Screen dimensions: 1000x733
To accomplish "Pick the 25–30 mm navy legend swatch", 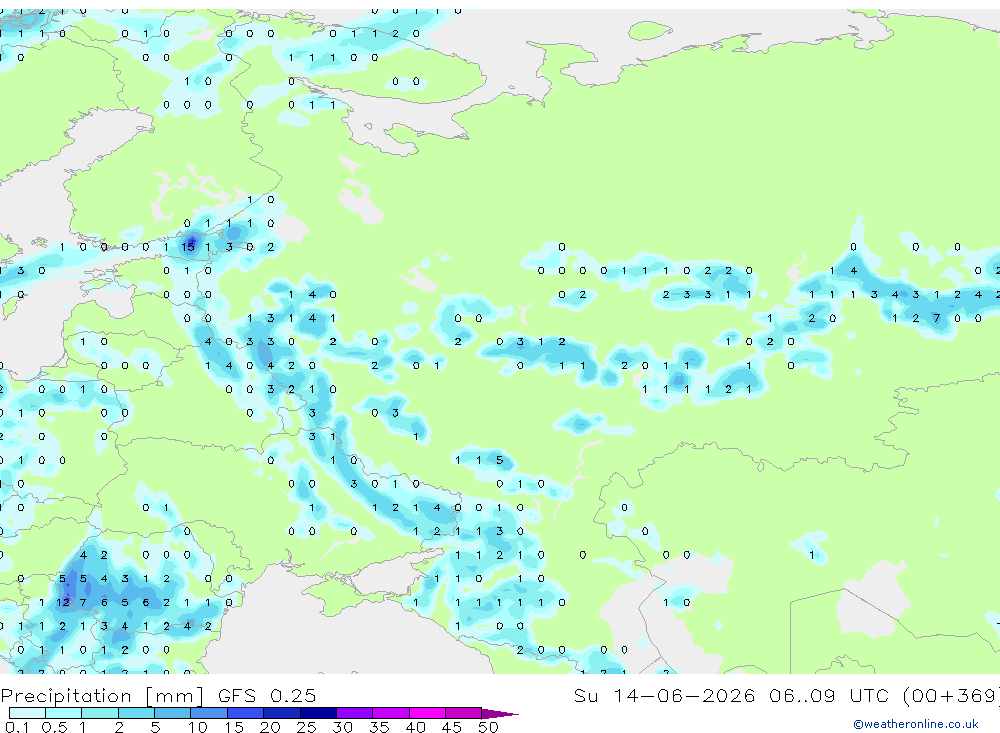I will tap(318, 713).
